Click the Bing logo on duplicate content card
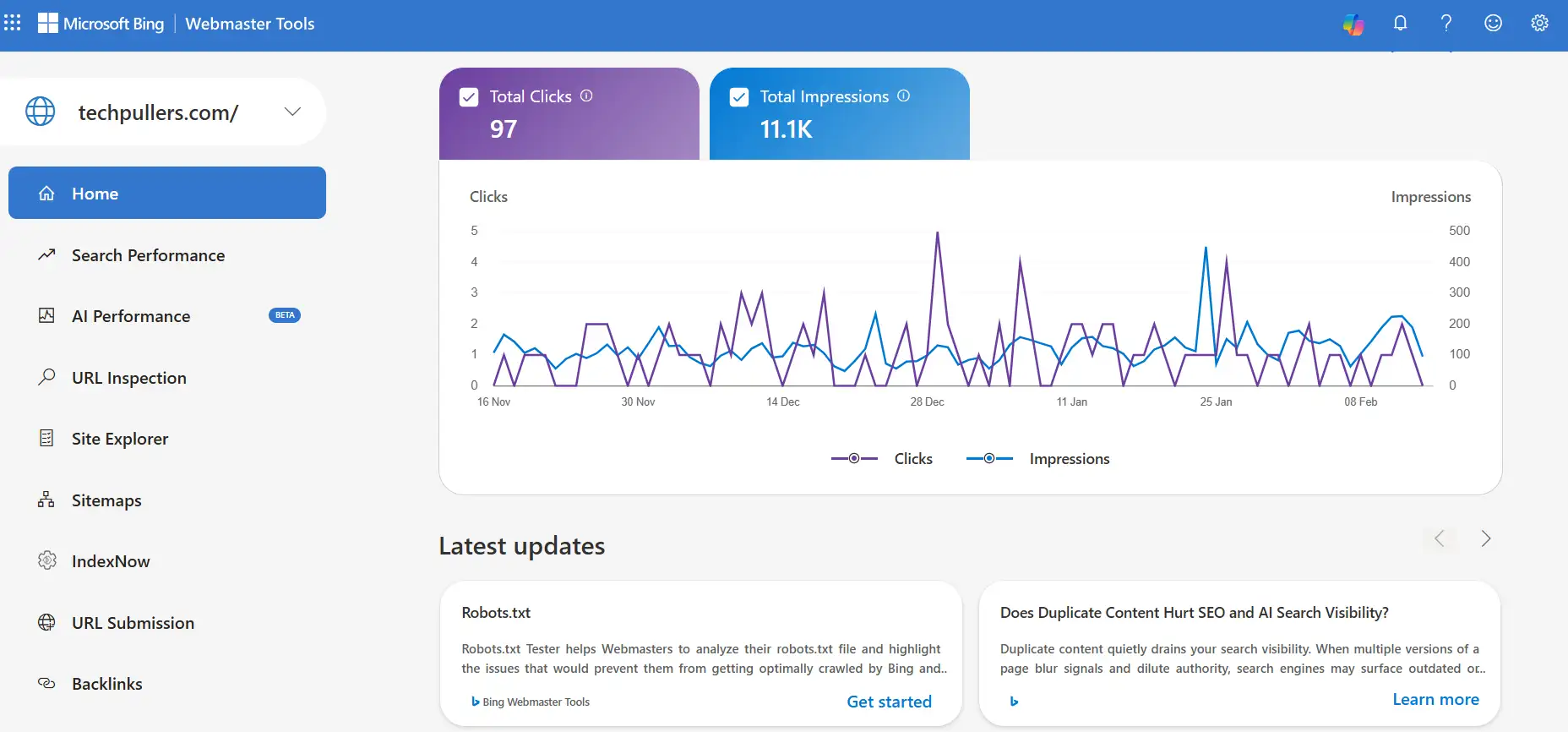 [x=1014, y=702]
